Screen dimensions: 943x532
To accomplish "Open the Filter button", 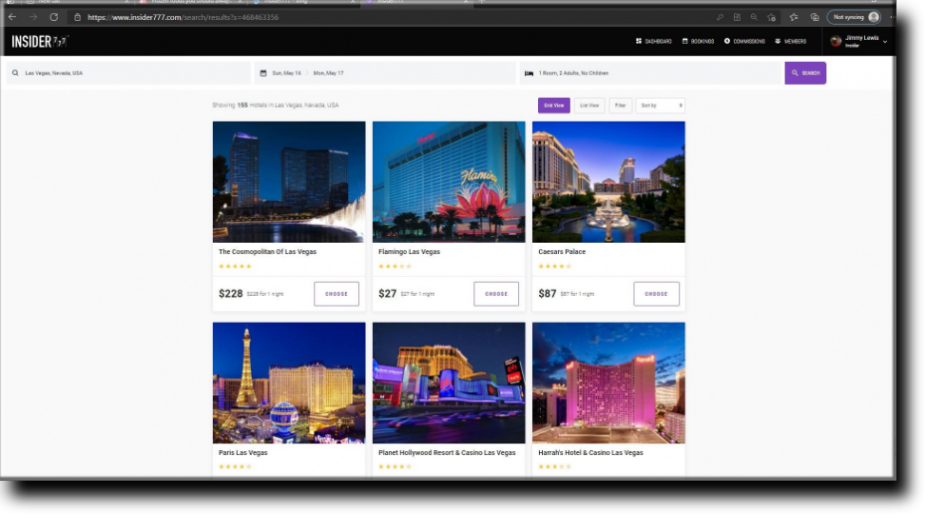I will [620, 106].
